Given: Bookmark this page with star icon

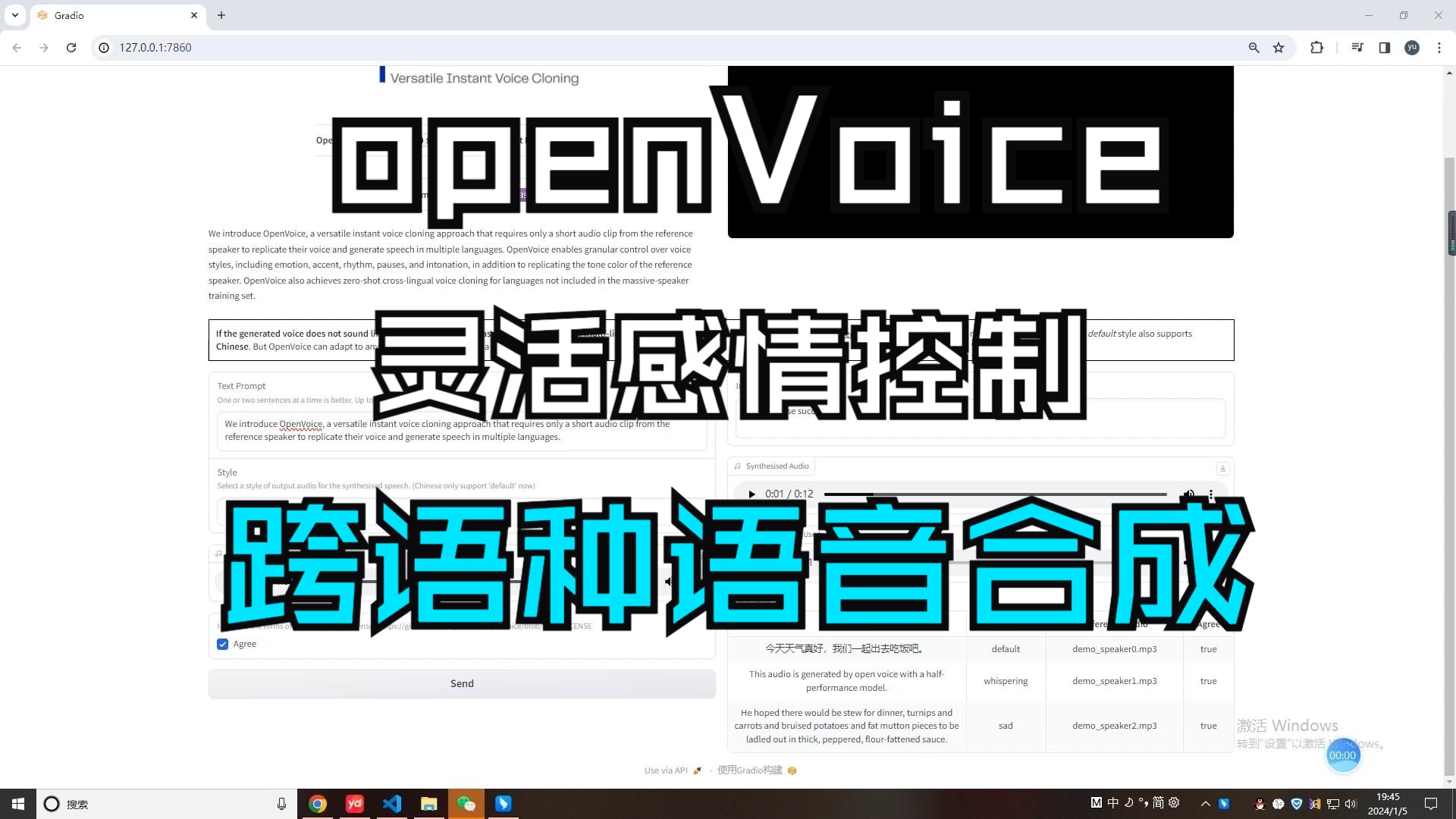Looking at the screenshot, I should click(x=1279, y=47).
